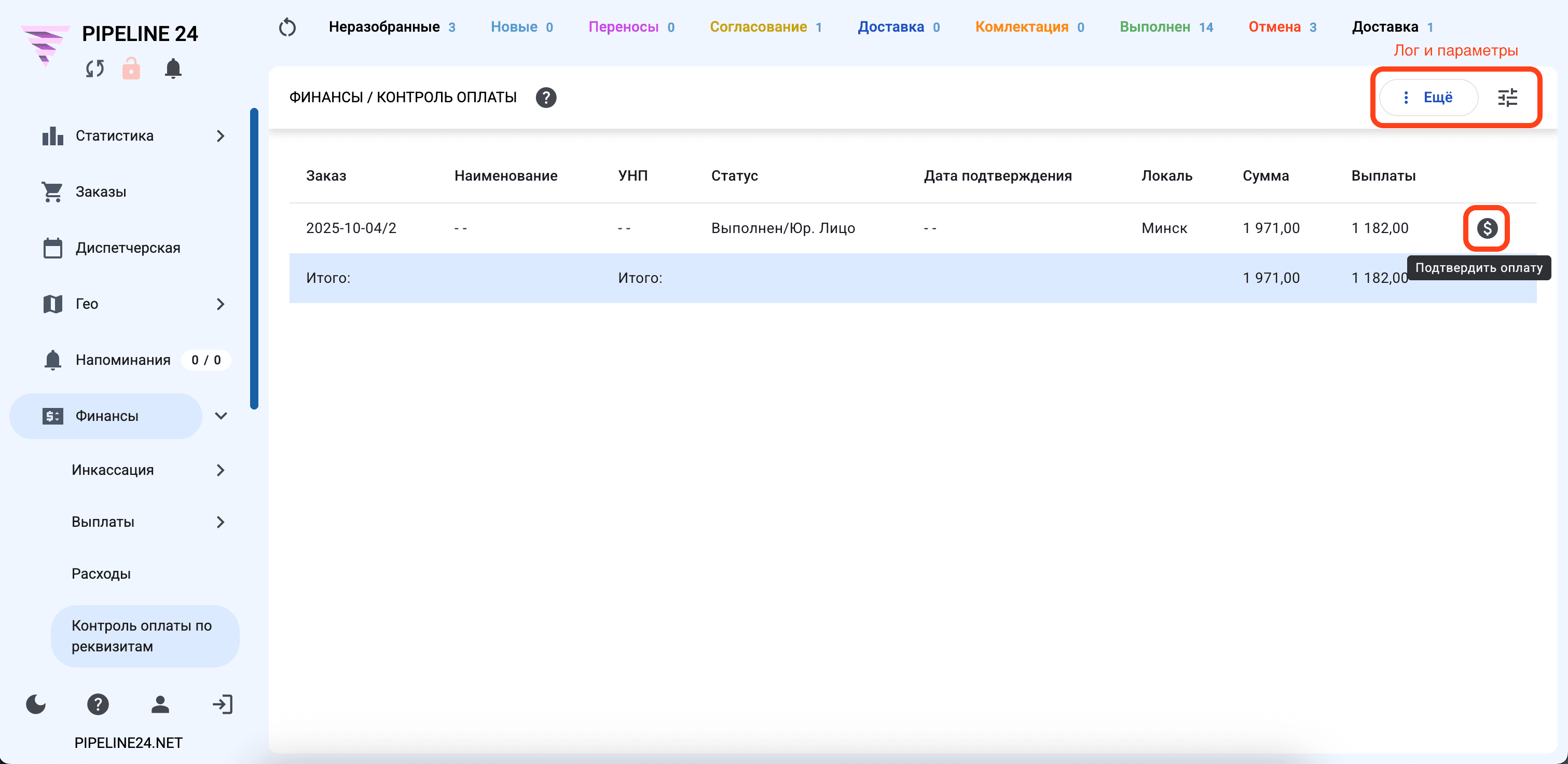Confirm payment via the dollar icon
Screen dimensions: 1568x764
tap(1487, 228)
